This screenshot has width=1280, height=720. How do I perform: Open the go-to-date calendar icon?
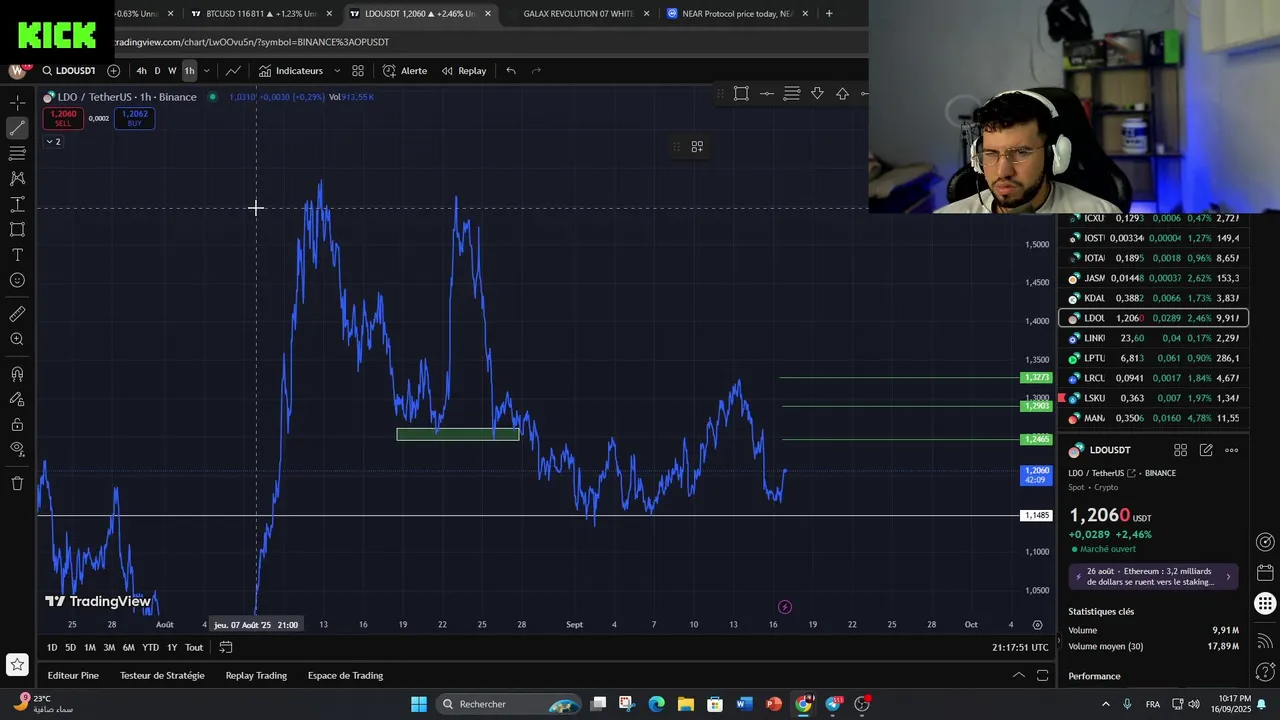click(x=226, y=648)
